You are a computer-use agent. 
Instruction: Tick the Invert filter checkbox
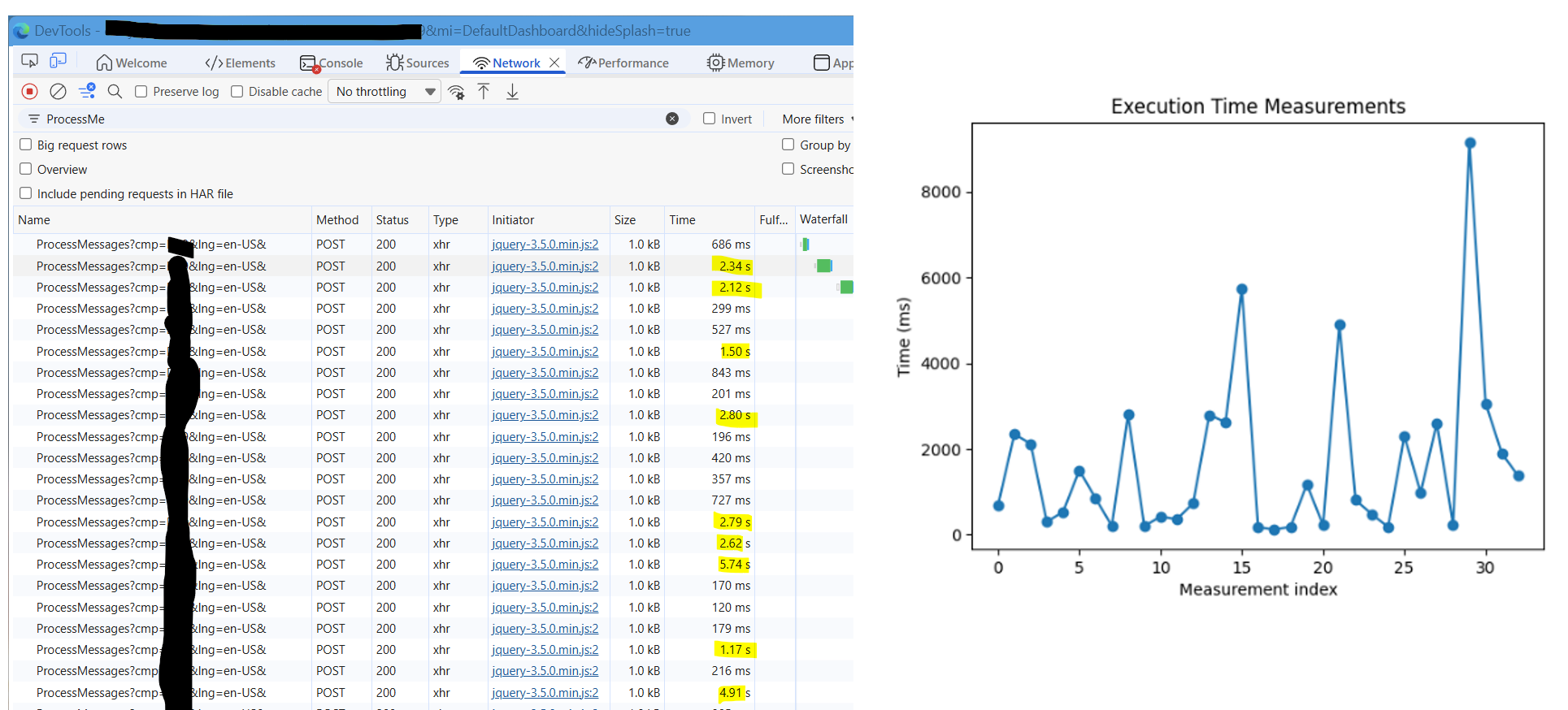click(709, 119)
